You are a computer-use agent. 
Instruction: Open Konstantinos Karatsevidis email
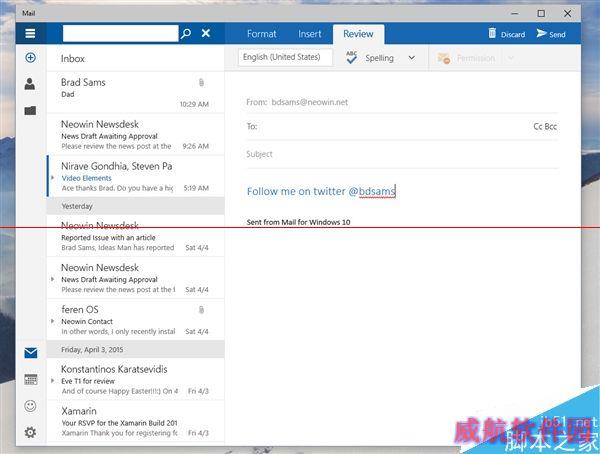(x=135, y=379)
